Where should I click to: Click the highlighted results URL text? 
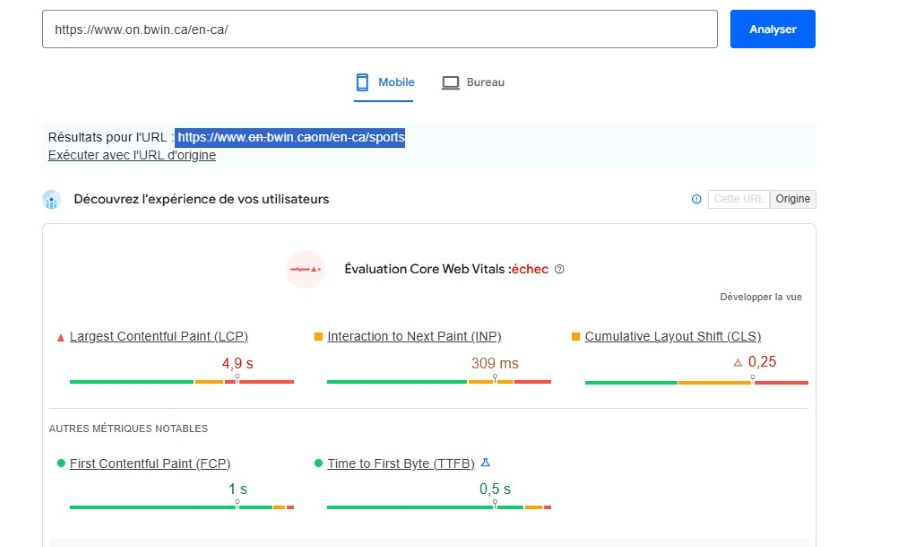(x=291, y=138)
